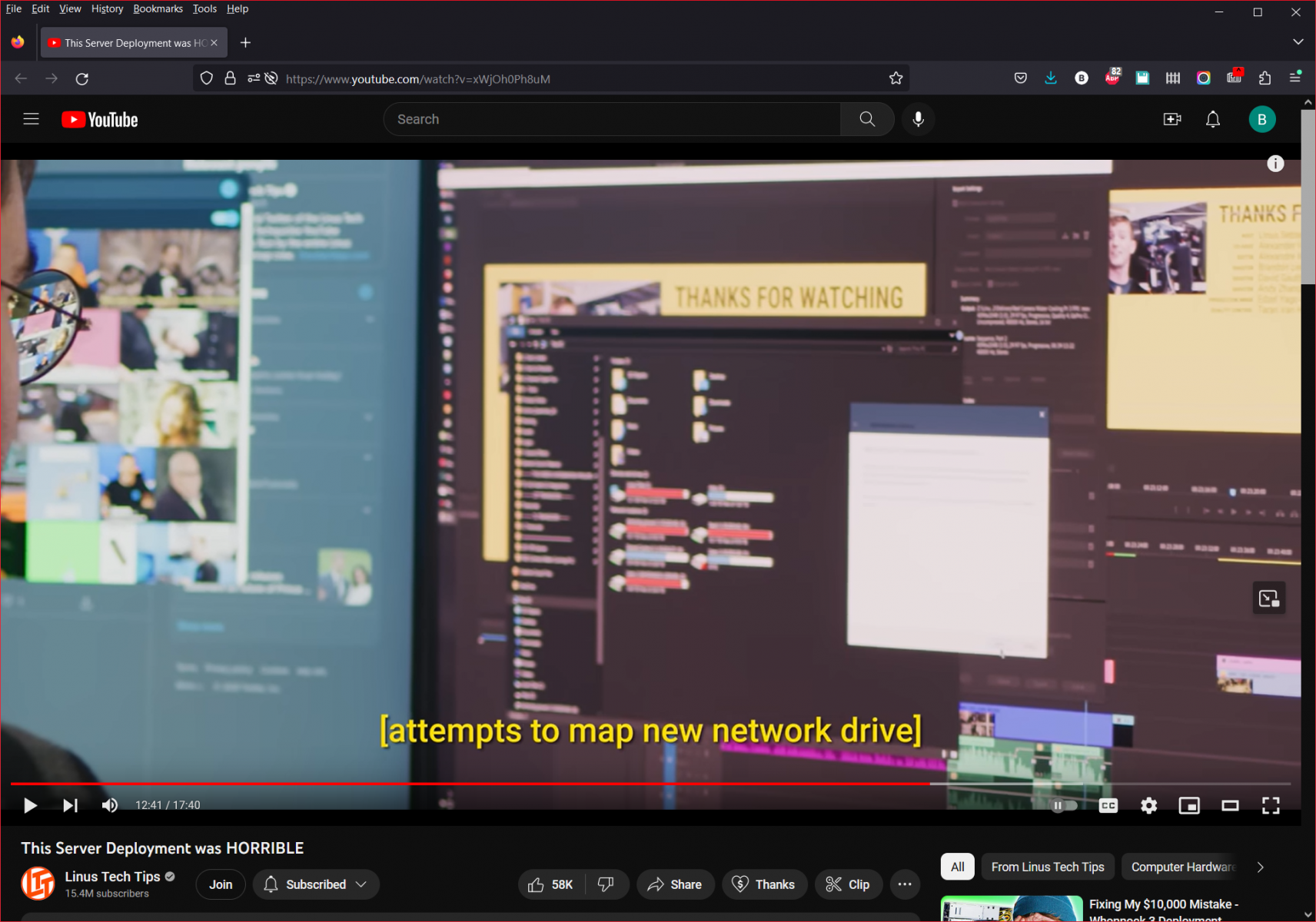Image resolution: width=1316 pixels, height=922 pixels.
Task: Open the Bookmarks menu
Action: 158,8
